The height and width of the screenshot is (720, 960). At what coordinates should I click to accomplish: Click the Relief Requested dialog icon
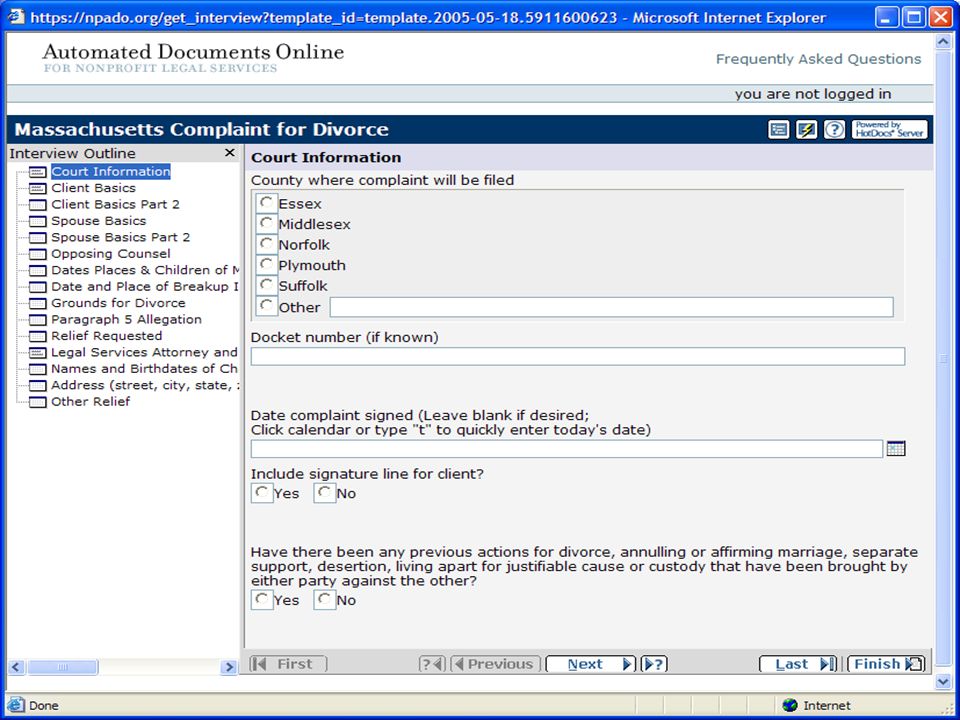pos(37,337)
